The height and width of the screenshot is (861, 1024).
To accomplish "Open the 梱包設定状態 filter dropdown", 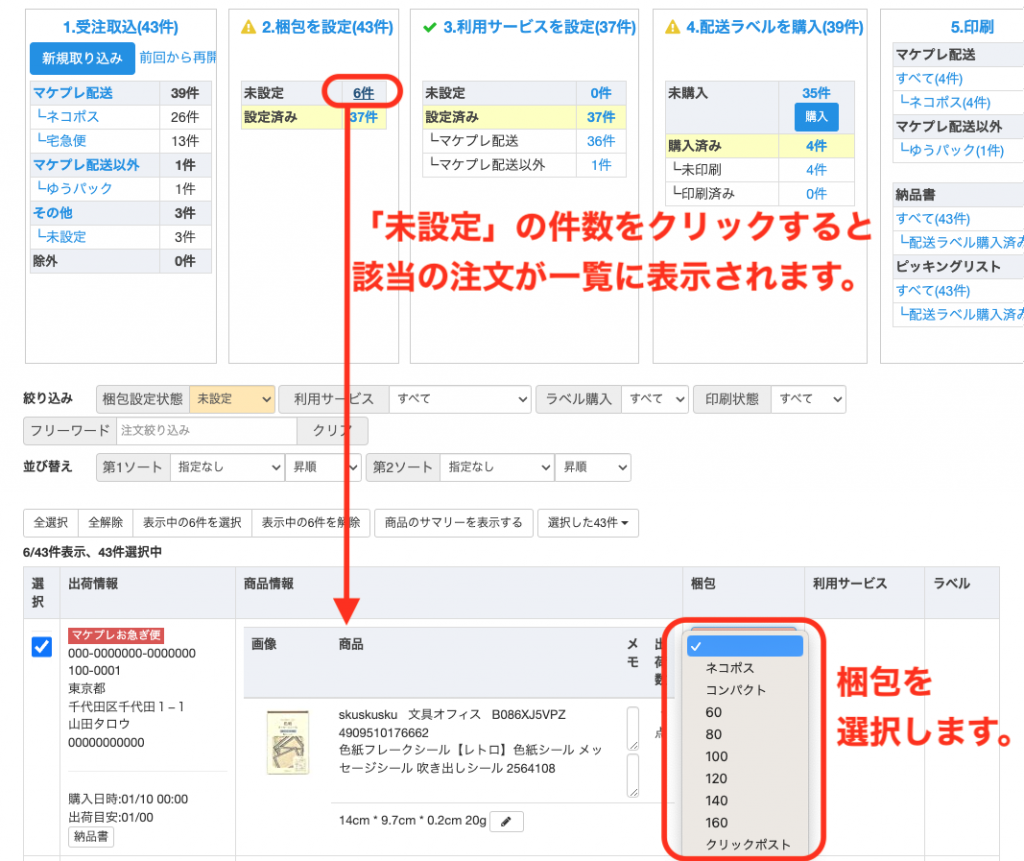I will pos(232,399).
